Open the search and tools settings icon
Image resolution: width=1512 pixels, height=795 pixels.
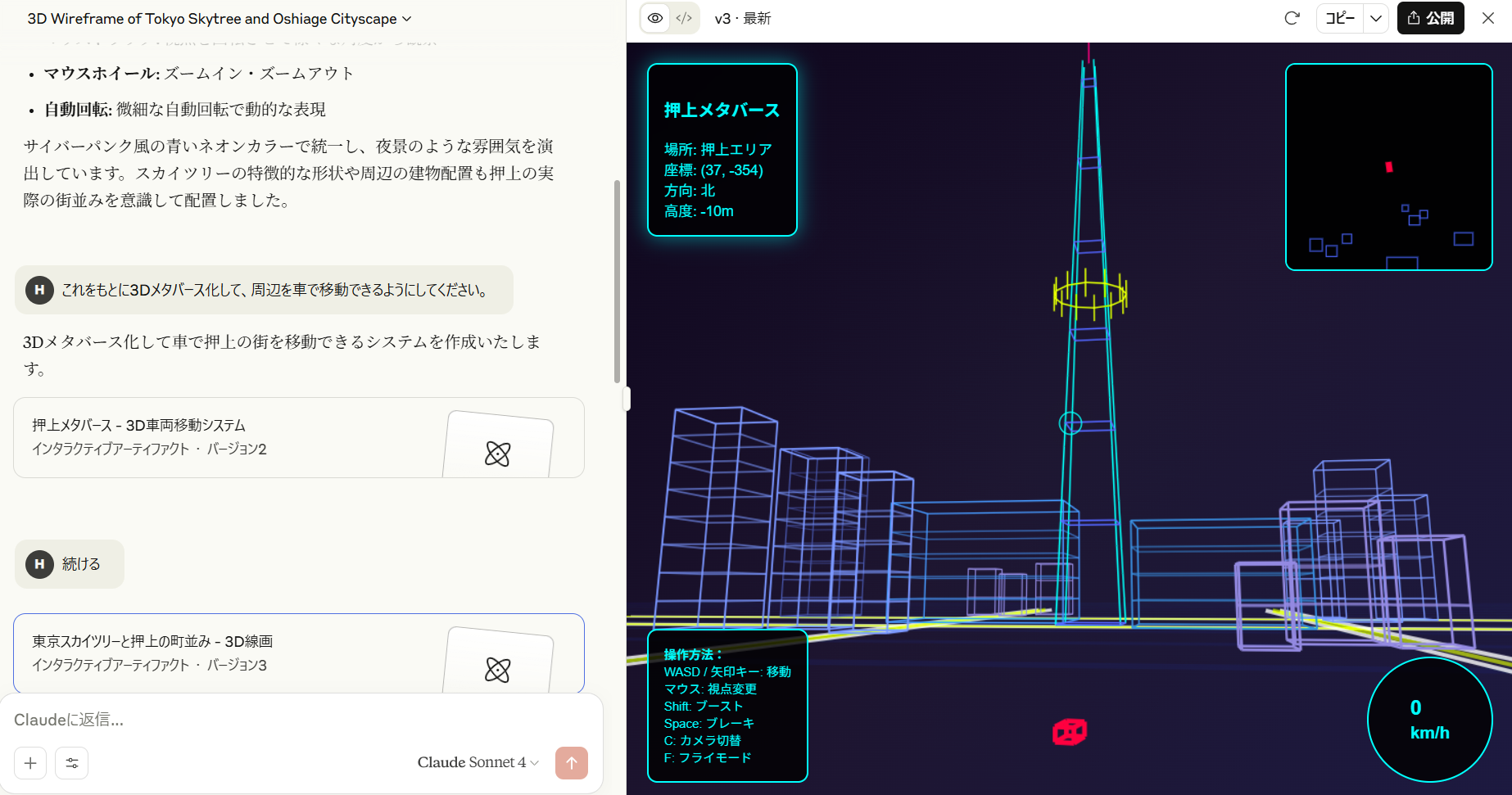72,763
